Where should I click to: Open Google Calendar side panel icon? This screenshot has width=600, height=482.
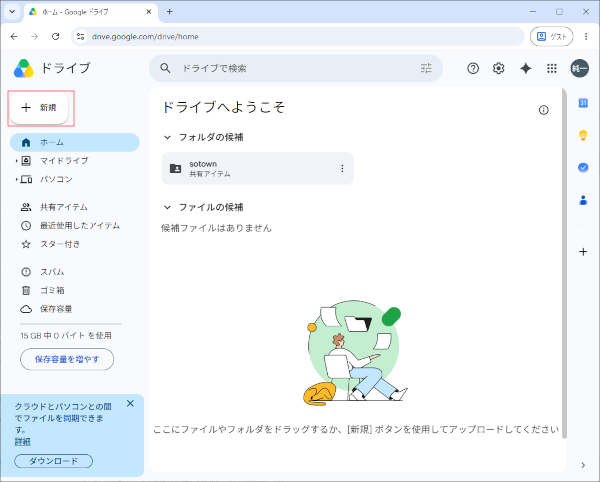[583, 103]
